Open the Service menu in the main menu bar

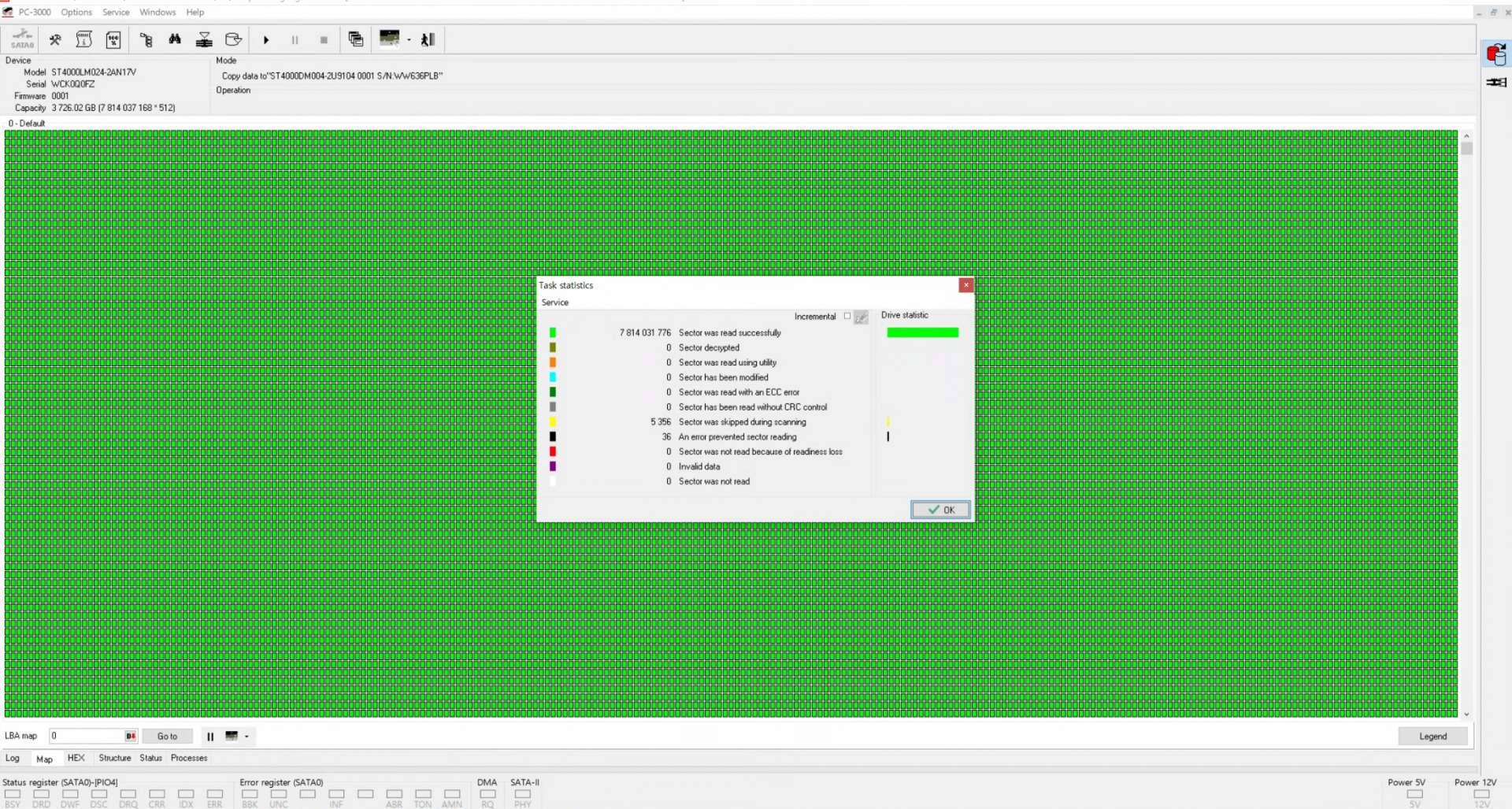pyautogui.click(x=116, y=12)
